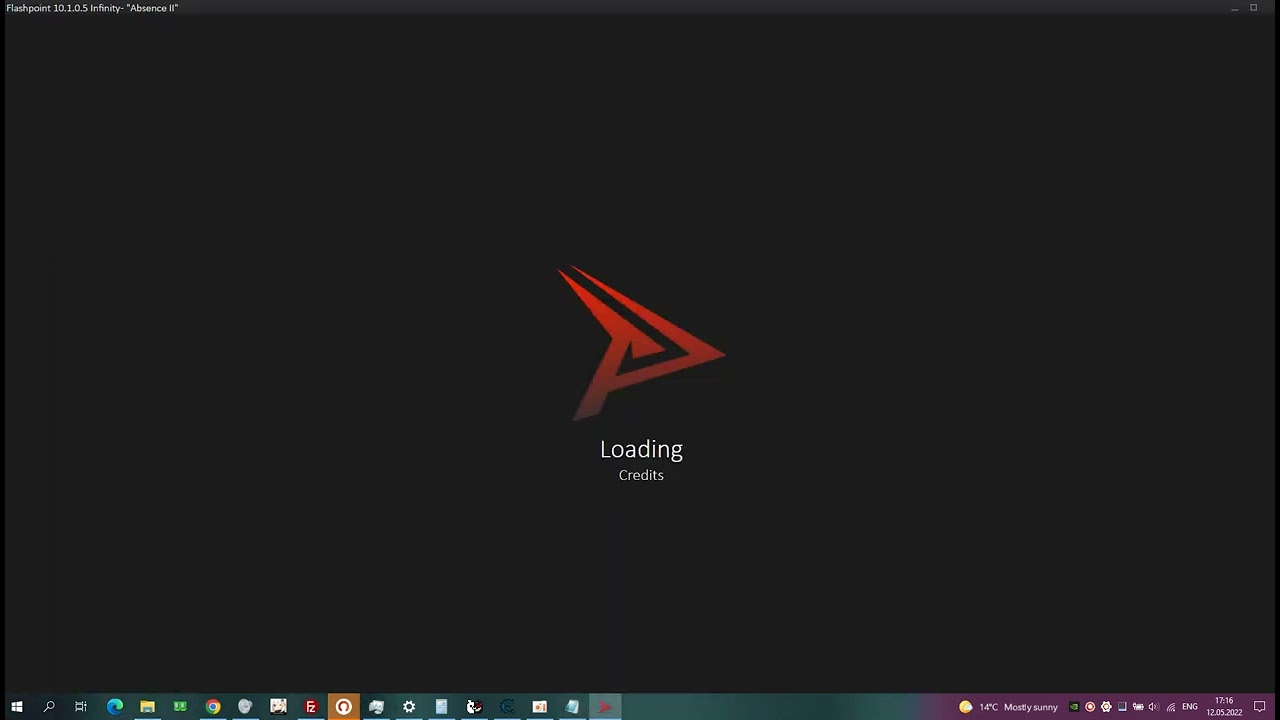
Task: Open NVIDIA tray icon
Action: (1074, 707)
